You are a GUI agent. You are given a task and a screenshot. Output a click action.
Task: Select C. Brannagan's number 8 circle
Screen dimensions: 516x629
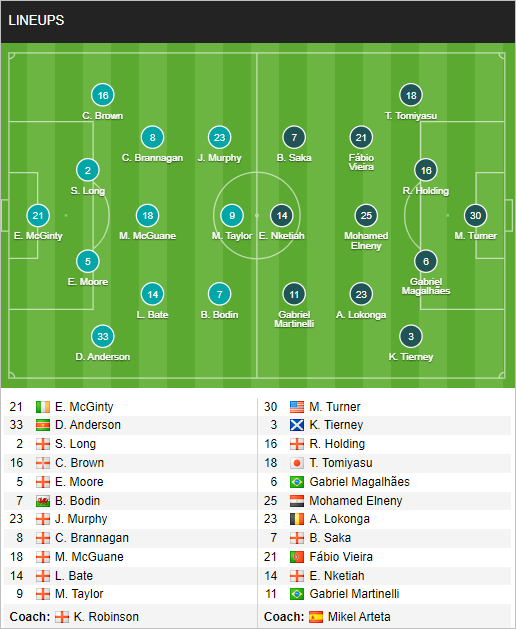(x=152, y=138)
